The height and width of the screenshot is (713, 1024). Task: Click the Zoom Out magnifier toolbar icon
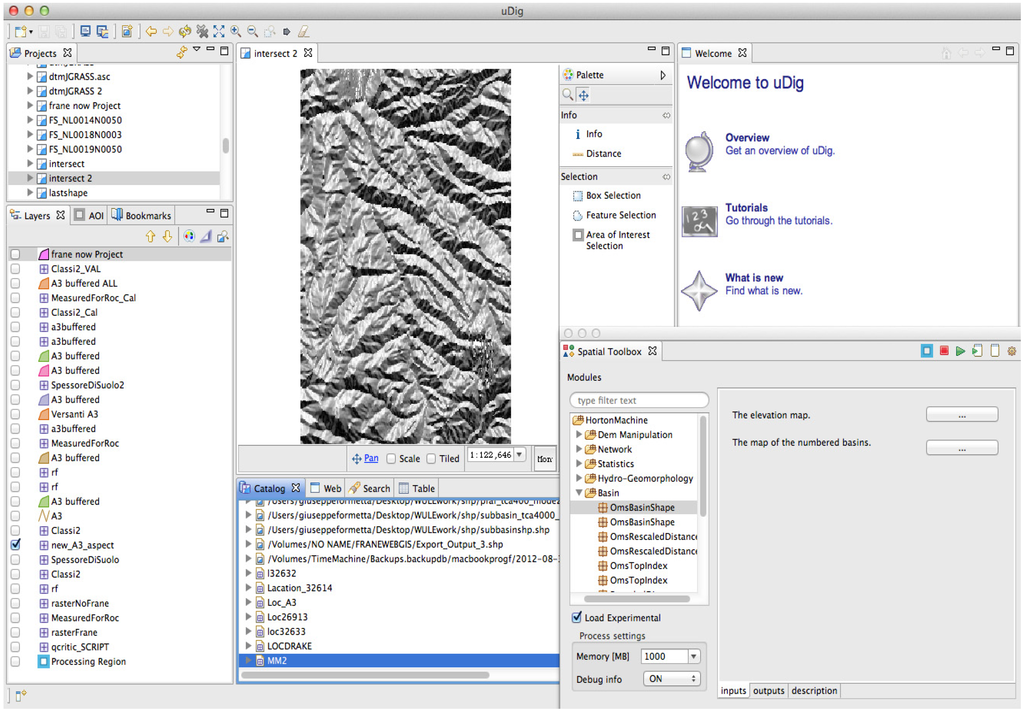pos(252,31)
